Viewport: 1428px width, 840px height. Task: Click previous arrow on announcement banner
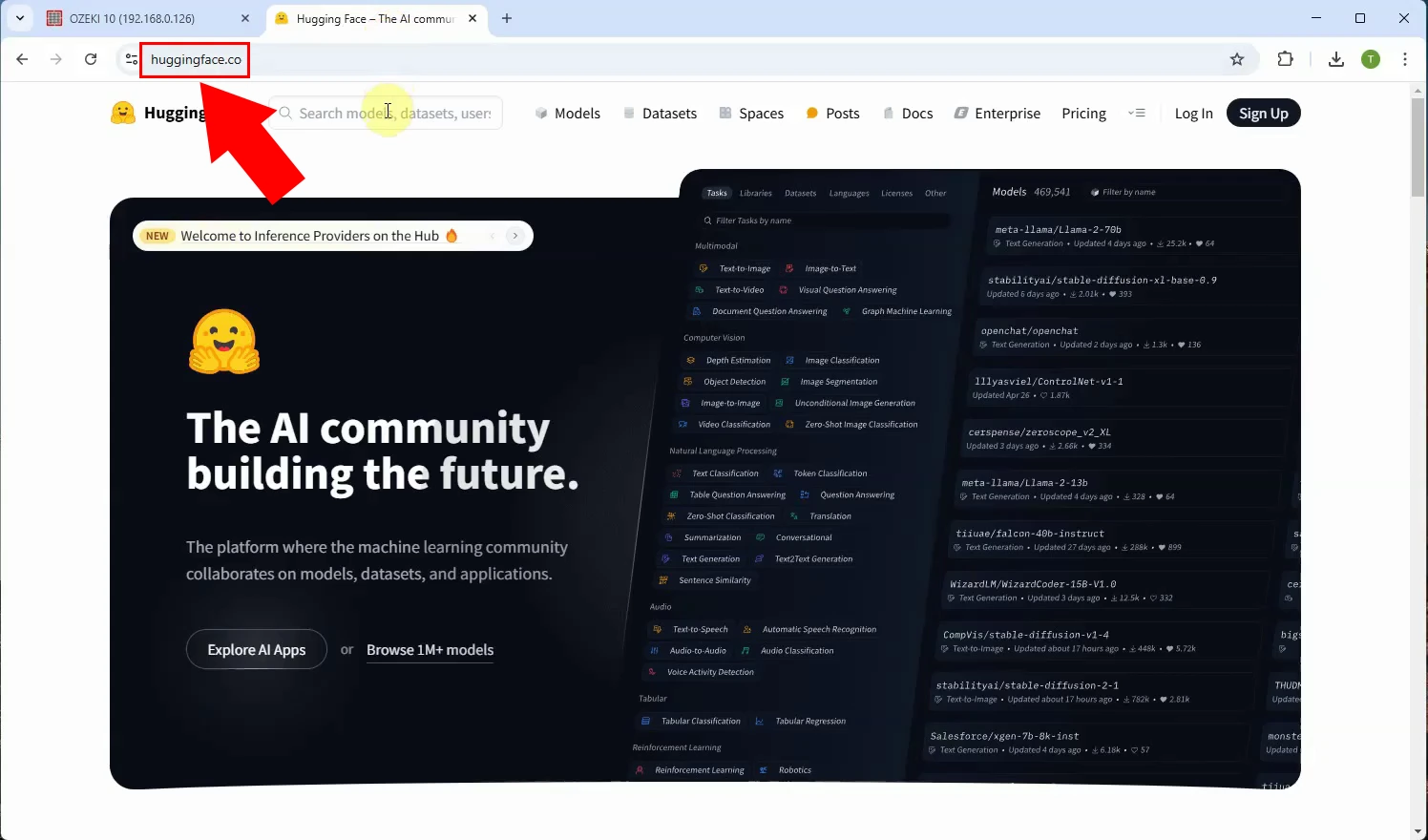493,236
